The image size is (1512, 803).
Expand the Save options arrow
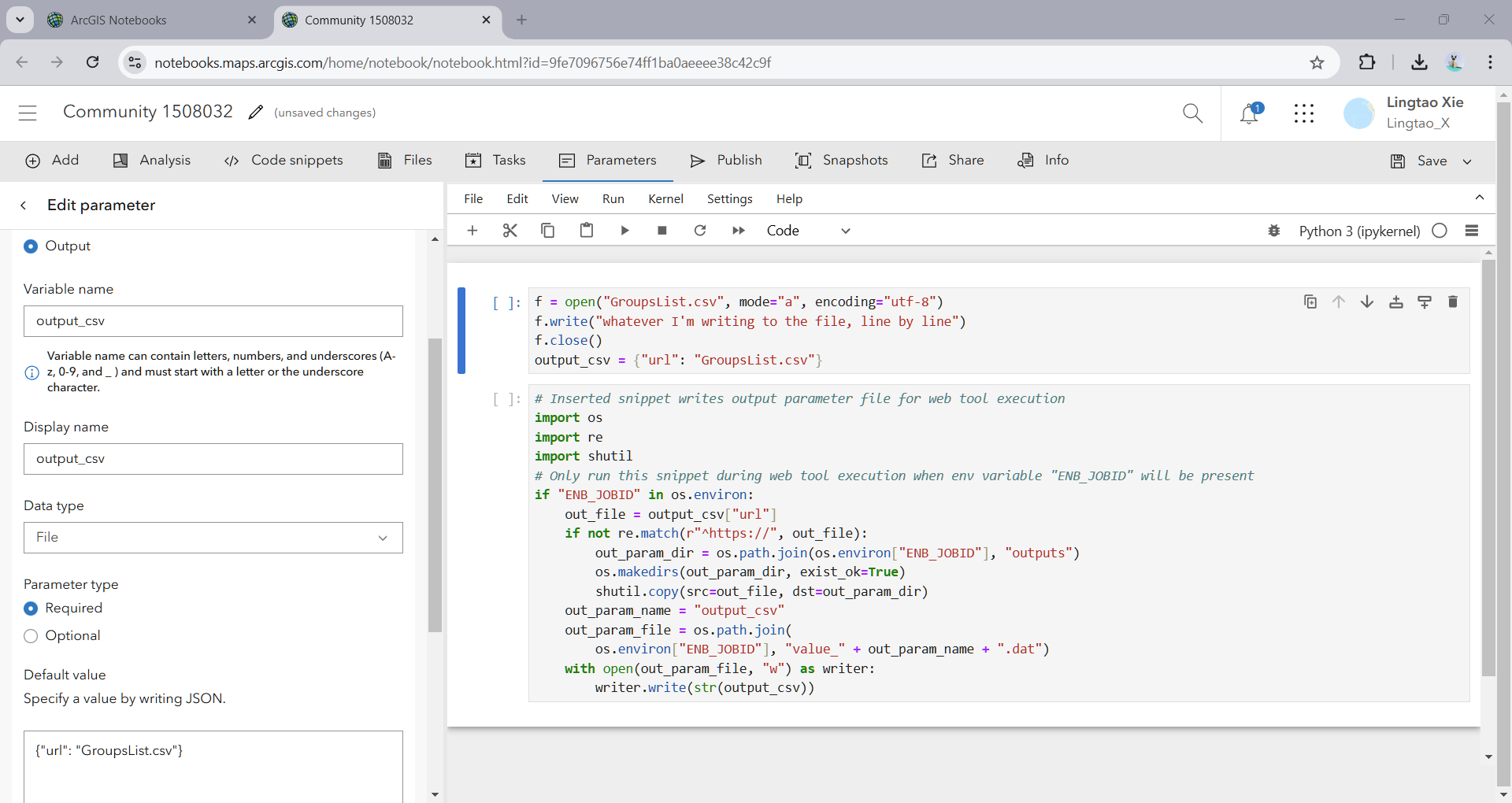pyautogui.click(x=1468, y=161)
